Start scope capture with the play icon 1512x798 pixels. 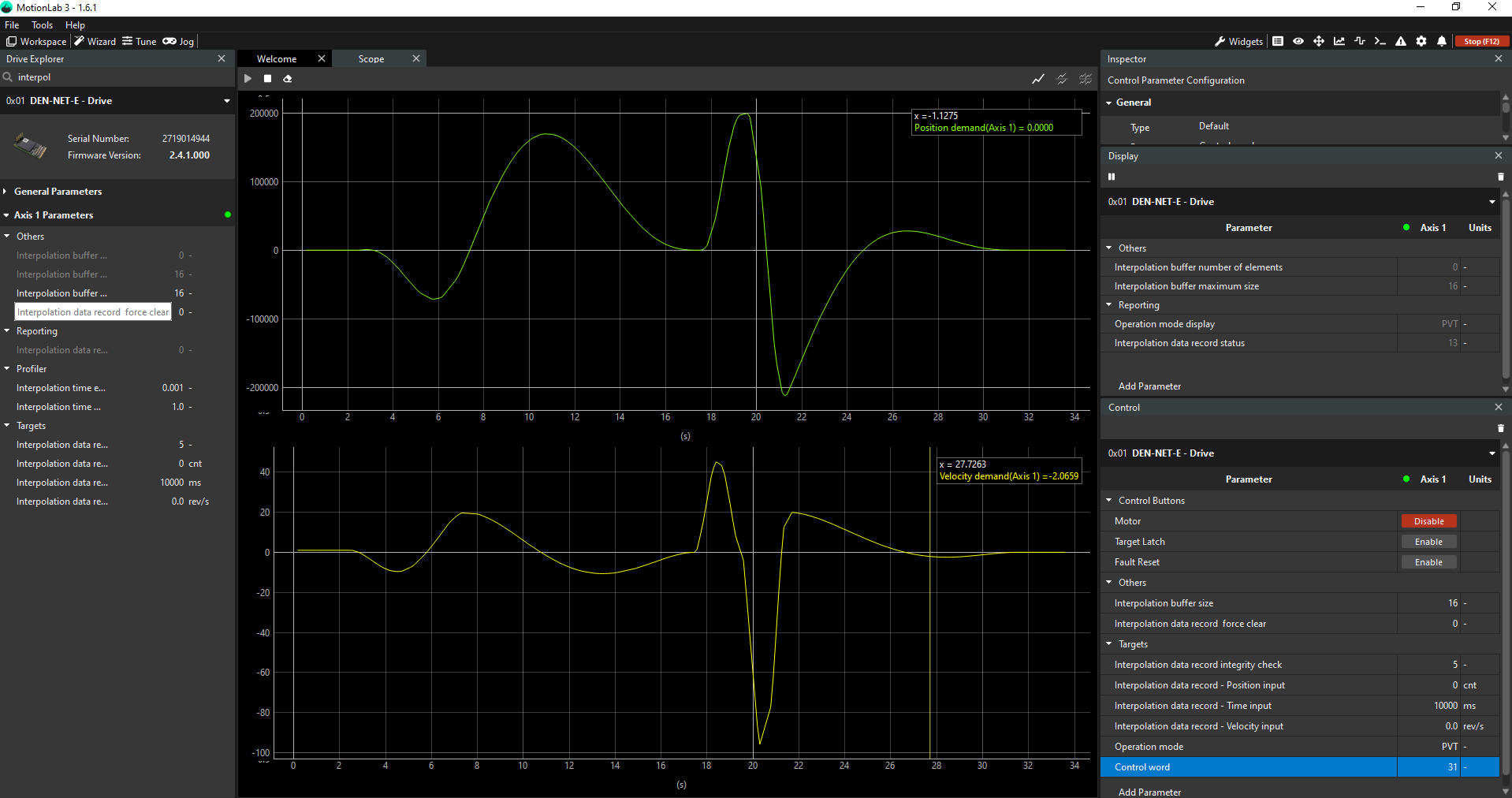tap(248, 79)
